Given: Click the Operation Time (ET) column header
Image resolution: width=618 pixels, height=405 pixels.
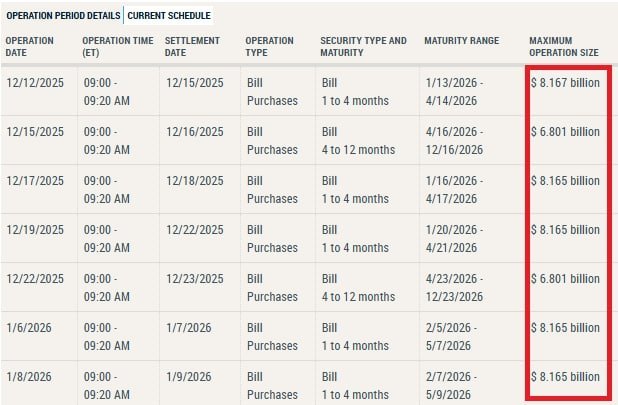Looking at the screenshot, I should (118, 47).
